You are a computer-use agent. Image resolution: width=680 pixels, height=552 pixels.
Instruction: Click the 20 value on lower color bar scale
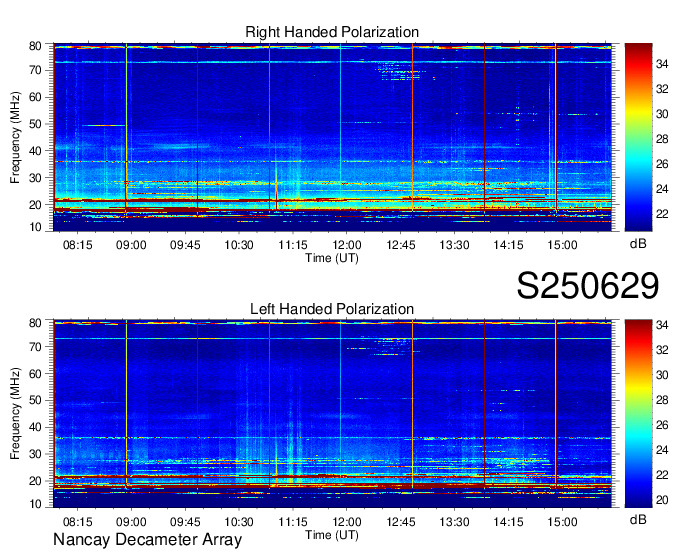(662, 500)
